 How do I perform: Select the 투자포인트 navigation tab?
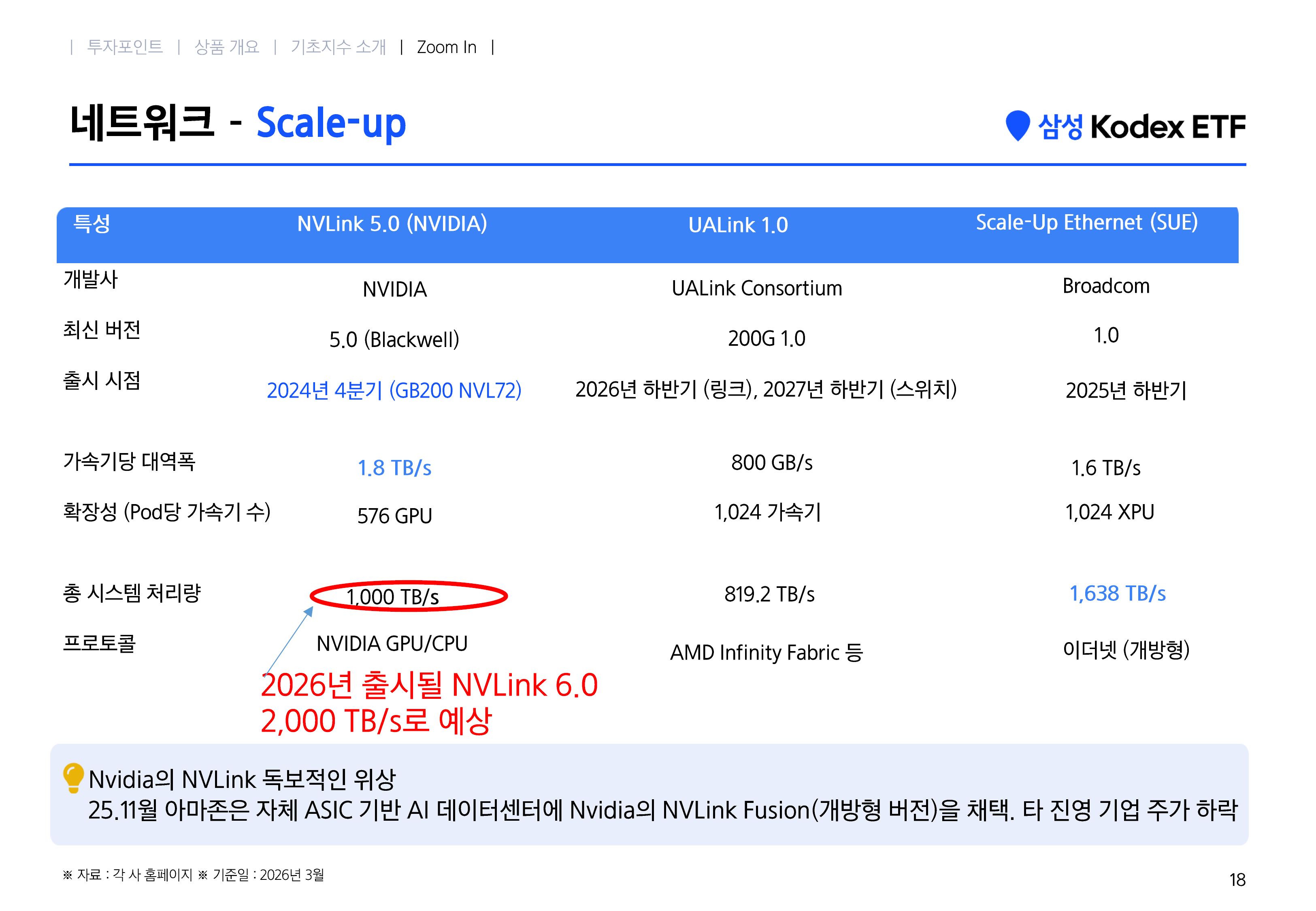124,47
